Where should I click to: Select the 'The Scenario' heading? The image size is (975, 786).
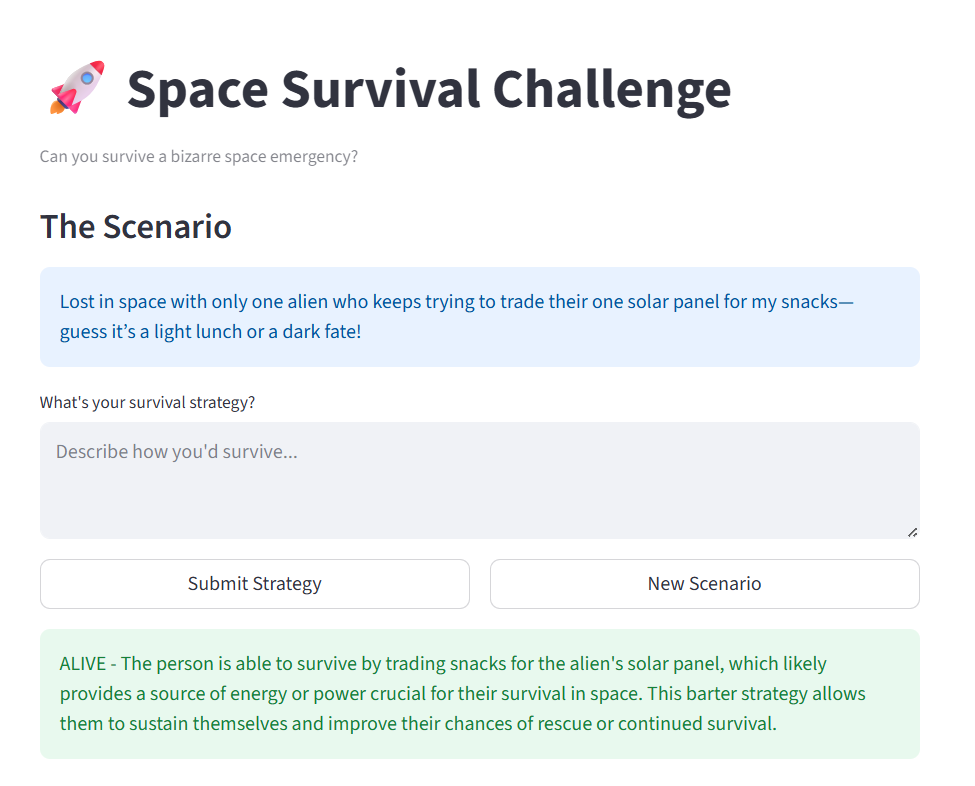(136, 226)
